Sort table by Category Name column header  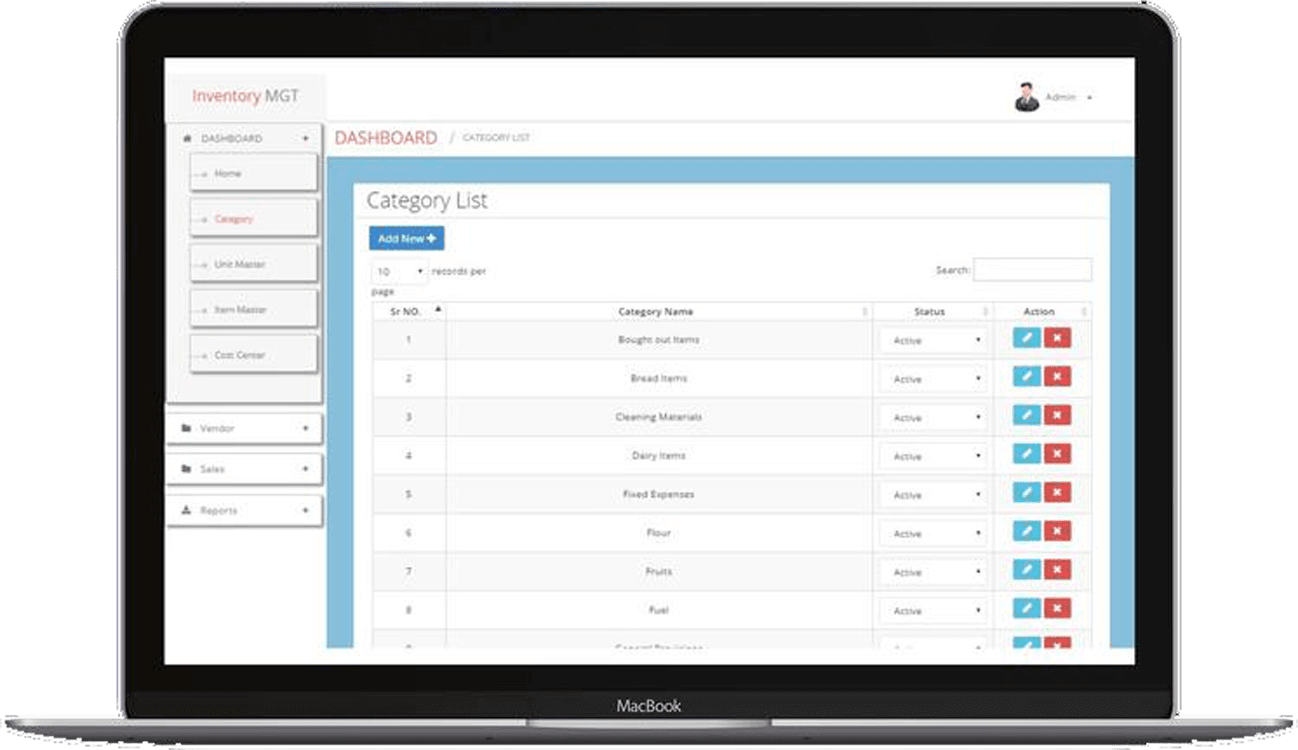(656, 312)
